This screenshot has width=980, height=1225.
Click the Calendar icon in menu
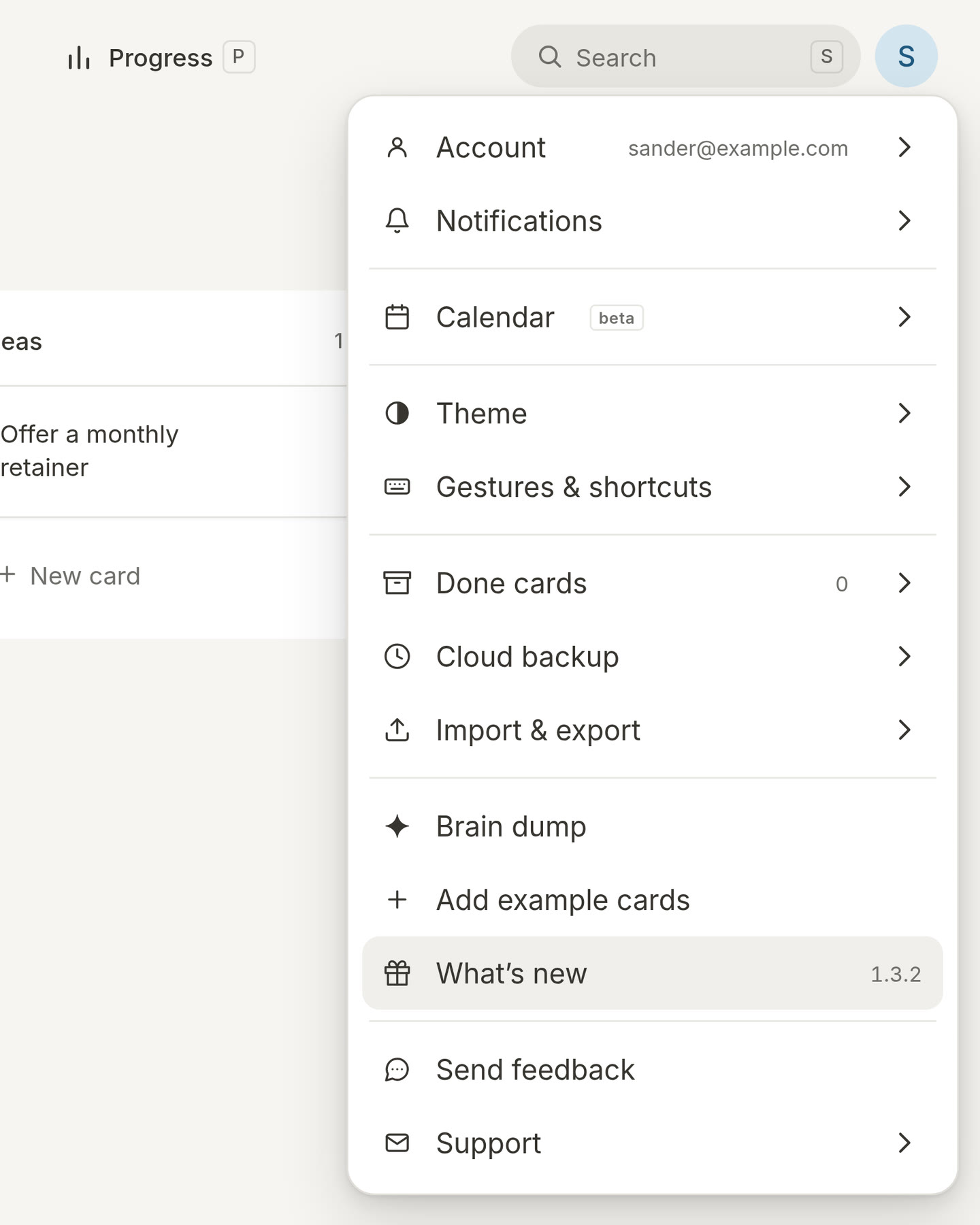pyautogui.click(x=397, y=317)
